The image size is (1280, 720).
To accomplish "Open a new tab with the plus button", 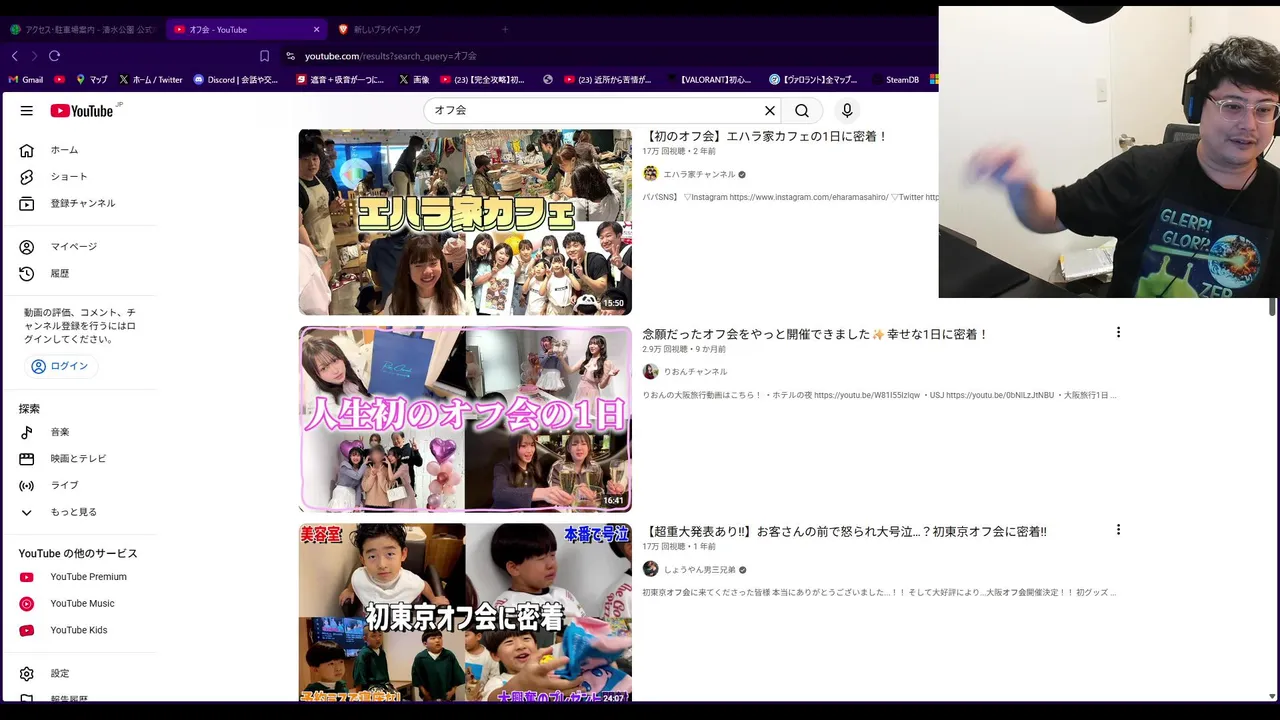I will [505, 30].
